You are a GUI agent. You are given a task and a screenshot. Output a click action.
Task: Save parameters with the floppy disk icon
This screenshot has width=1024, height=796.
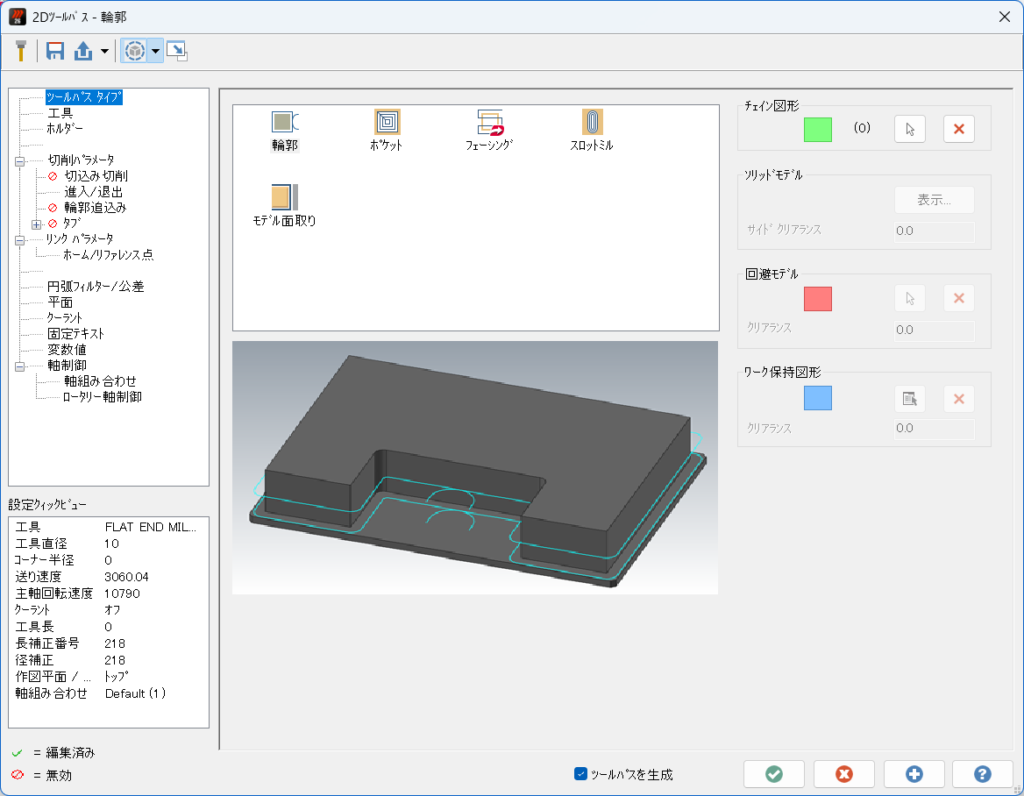coord(55,51)
